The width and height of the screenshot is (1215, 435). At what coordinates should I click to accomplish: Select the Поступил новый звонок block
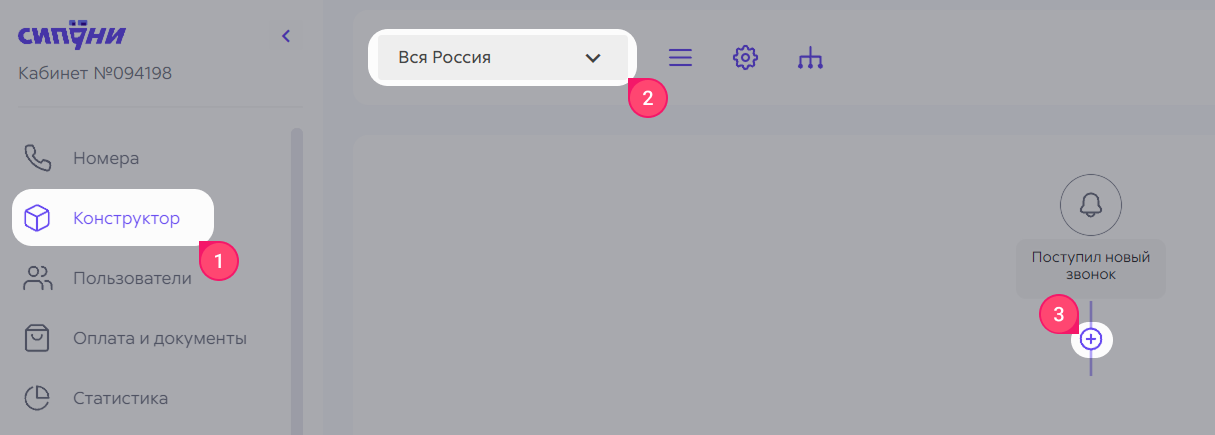(1091, 267)
